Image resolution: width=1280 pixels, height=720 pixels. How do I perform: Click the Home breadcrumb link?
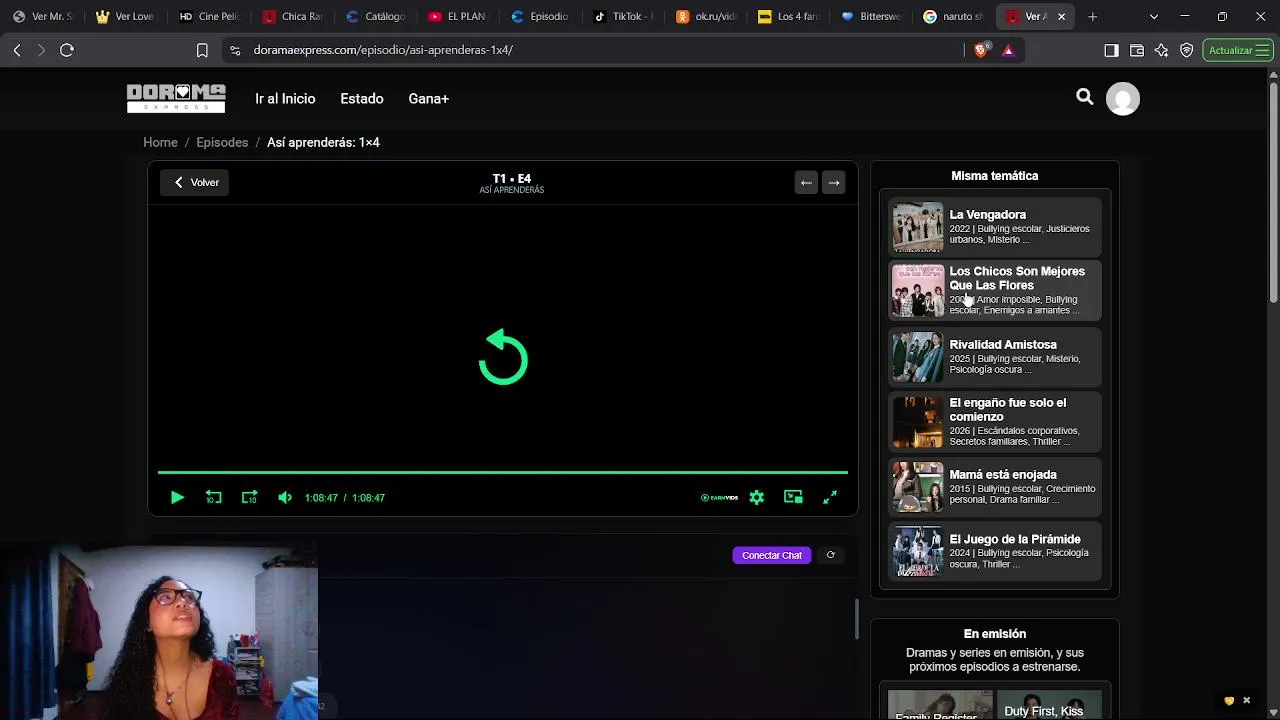160,142
